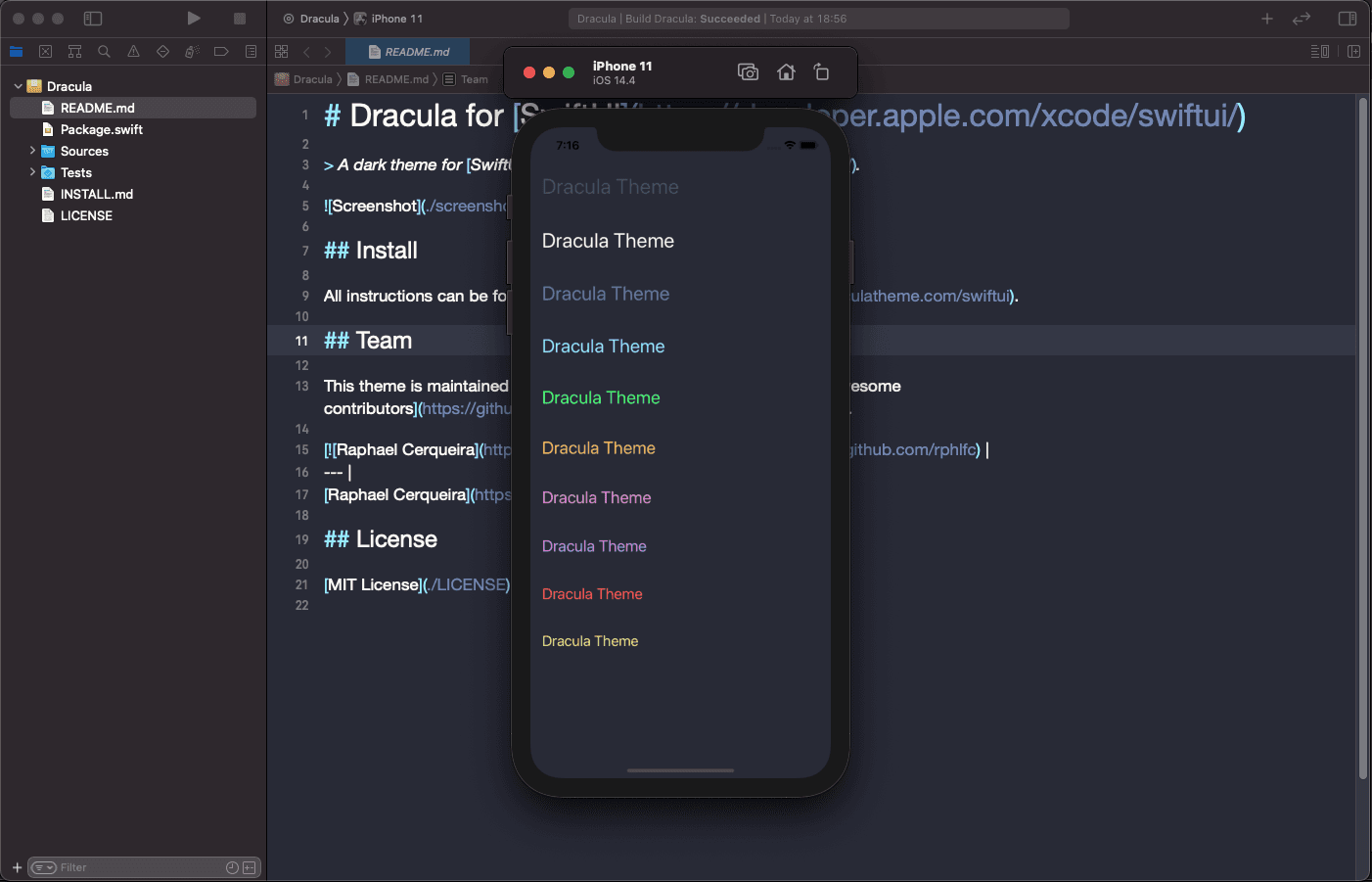Expand the Tests folder
The height and width of the screenshot is (882, 1372).
(30, 172)
